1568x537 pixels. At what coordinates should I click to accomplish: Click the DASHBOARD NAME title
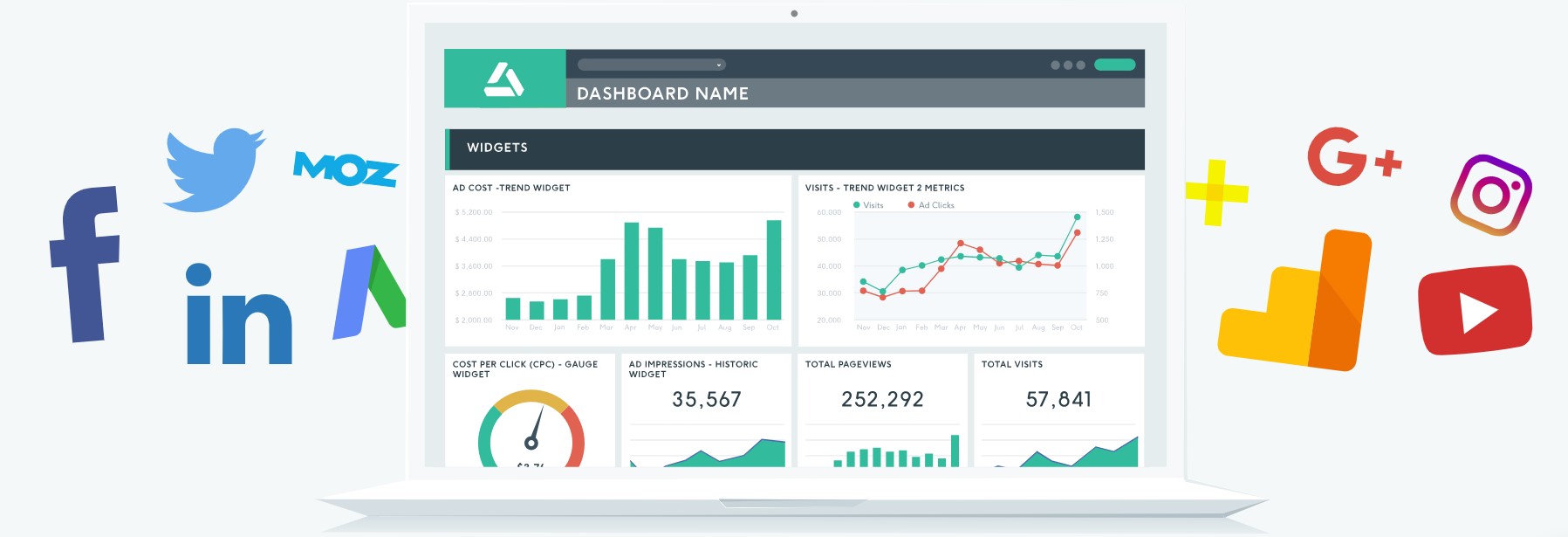point(662,93)
